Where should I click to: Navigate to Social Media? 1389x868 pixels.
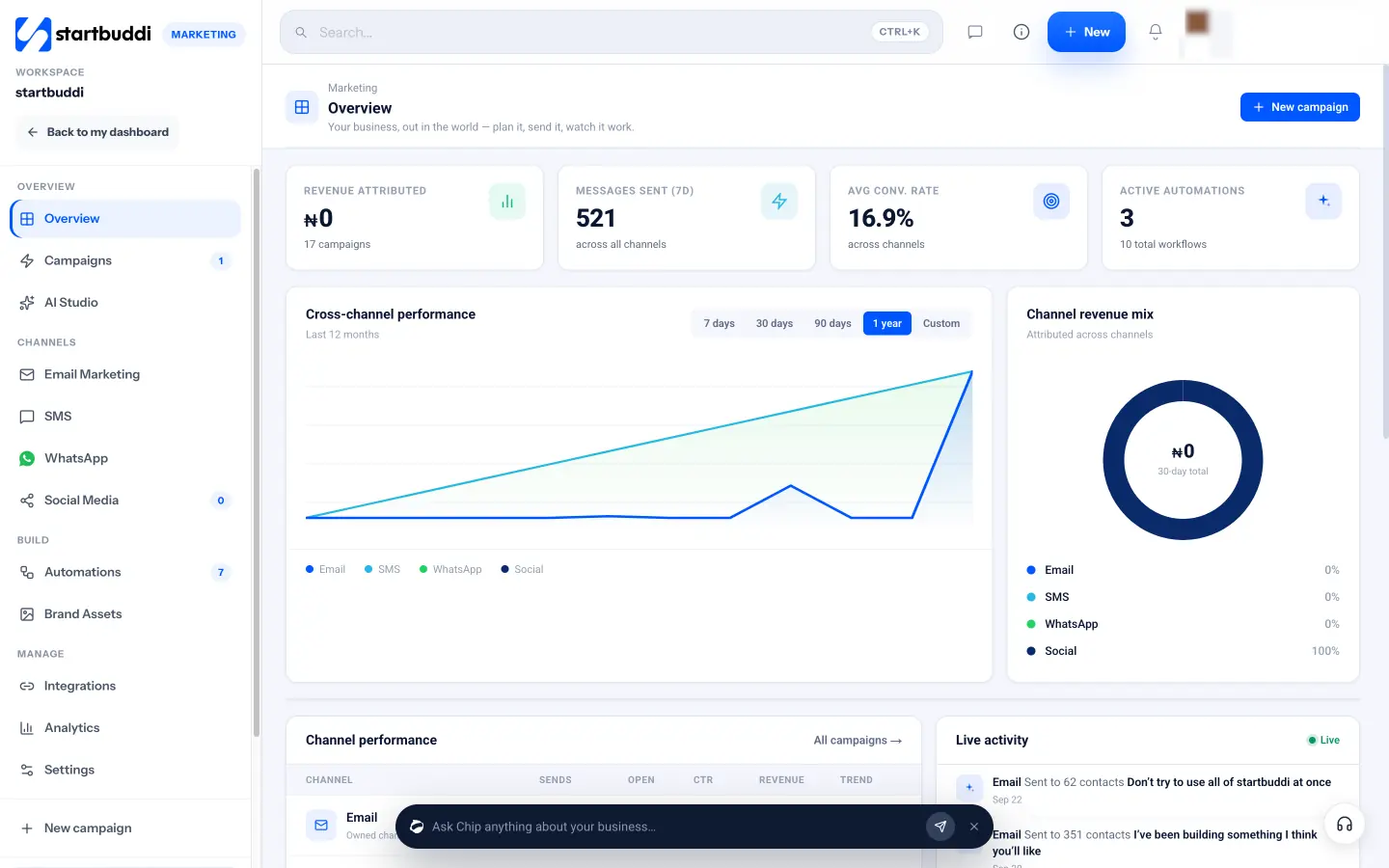coord(125,501)
